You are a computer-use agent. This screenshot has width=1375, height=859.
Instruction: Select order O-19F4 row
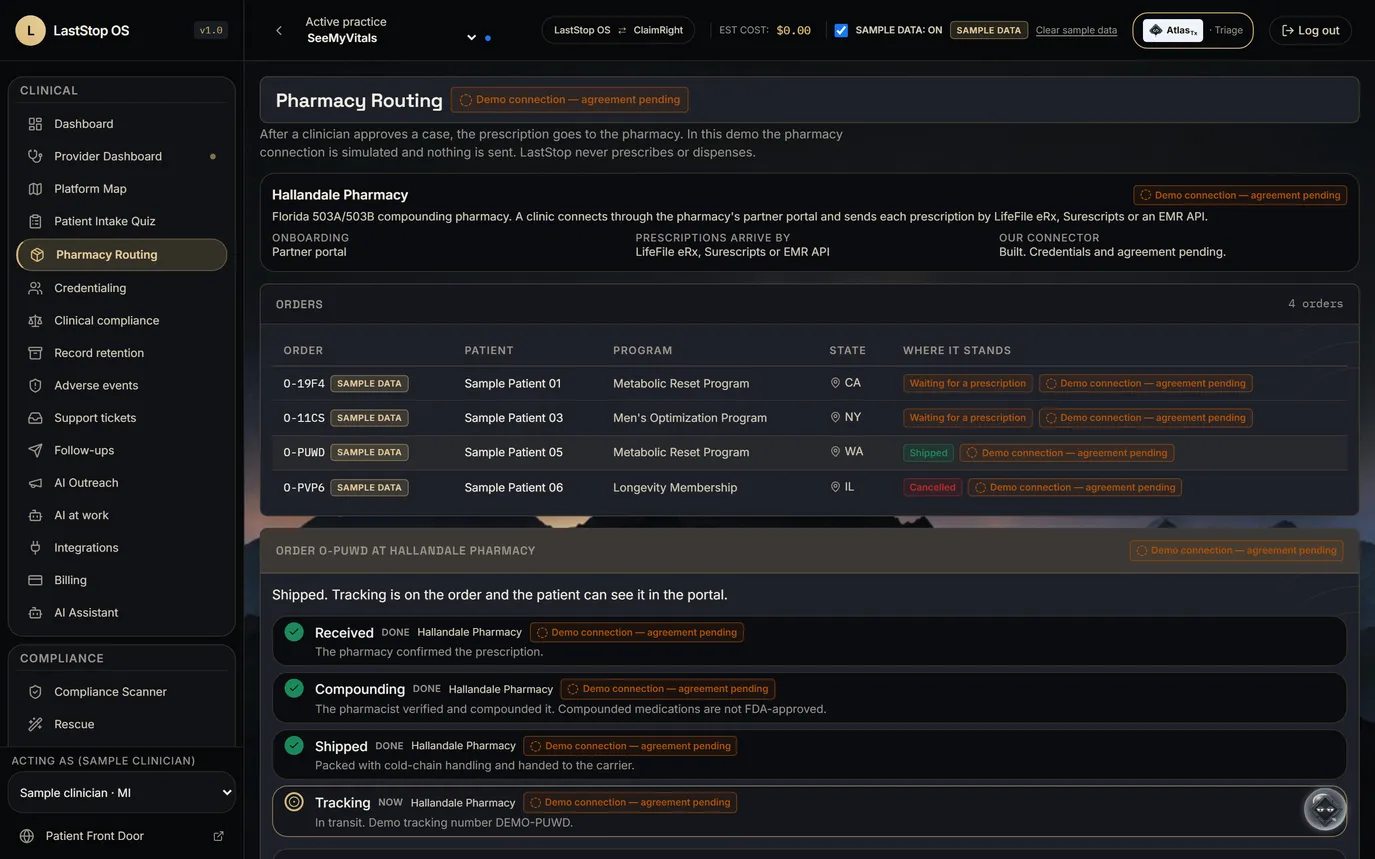[809, 383]
